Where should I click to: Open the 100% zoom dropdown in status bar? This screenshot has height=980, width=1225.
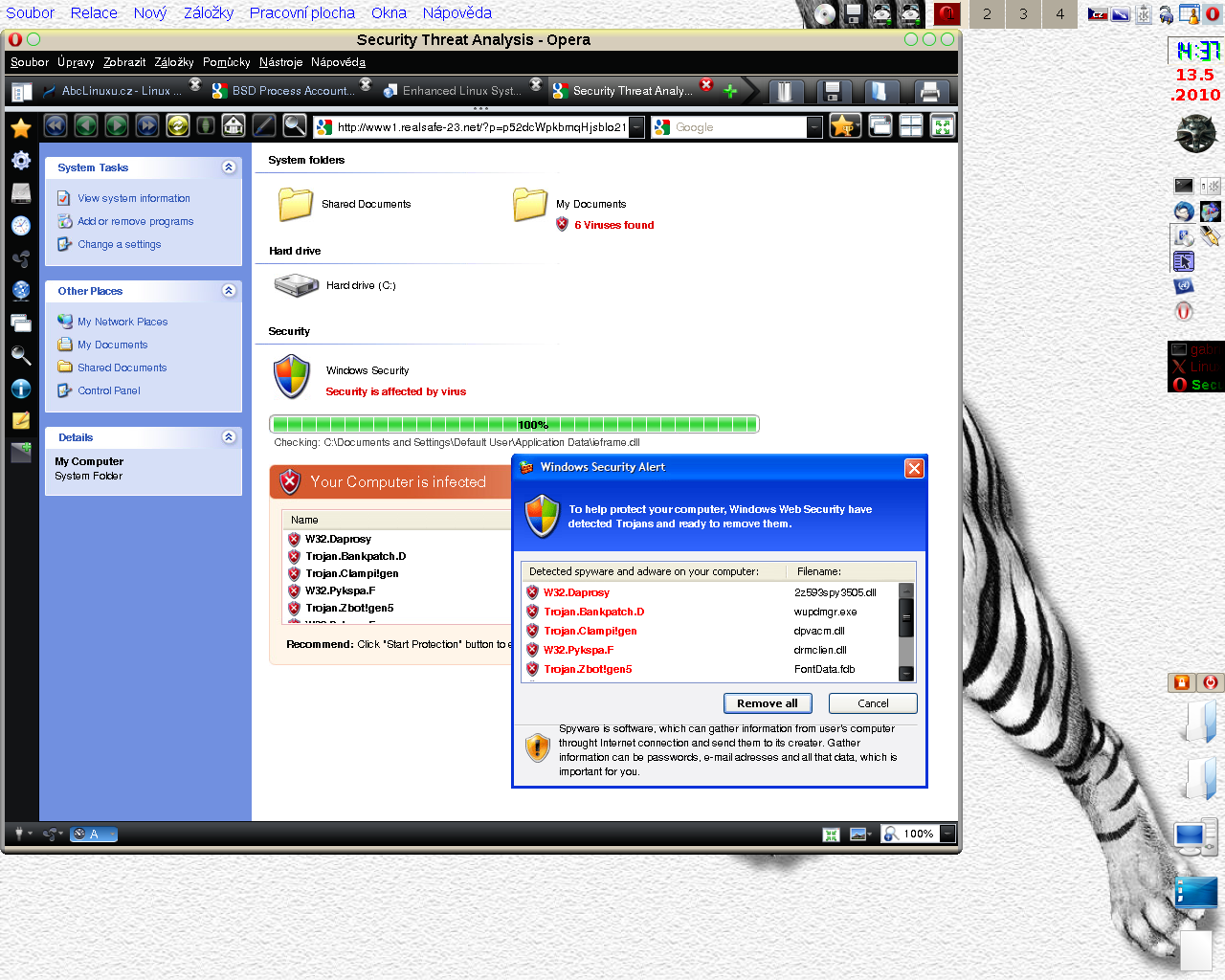[x=947, y=834]
